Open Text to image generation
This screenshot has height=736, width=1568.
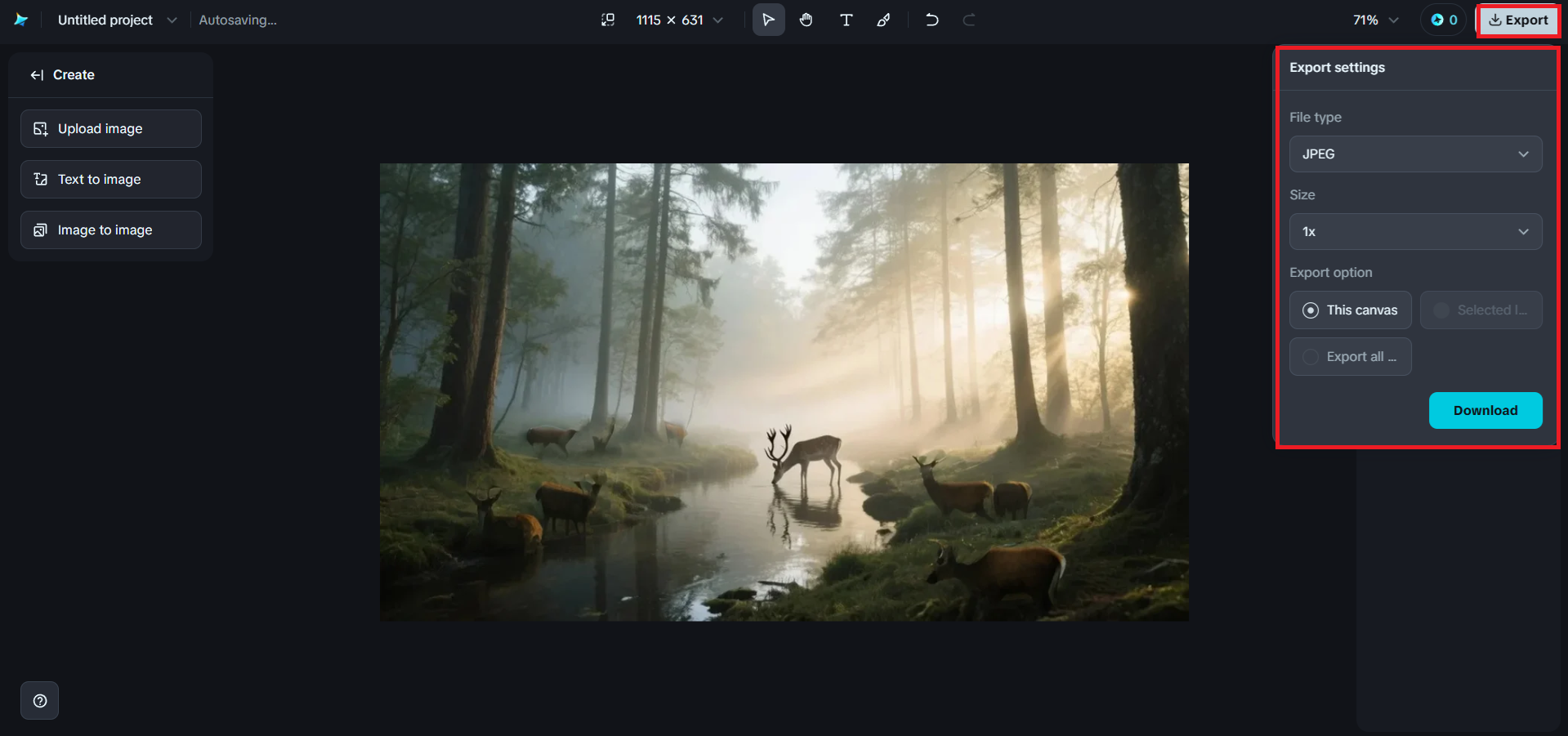(x=110, y=179)
